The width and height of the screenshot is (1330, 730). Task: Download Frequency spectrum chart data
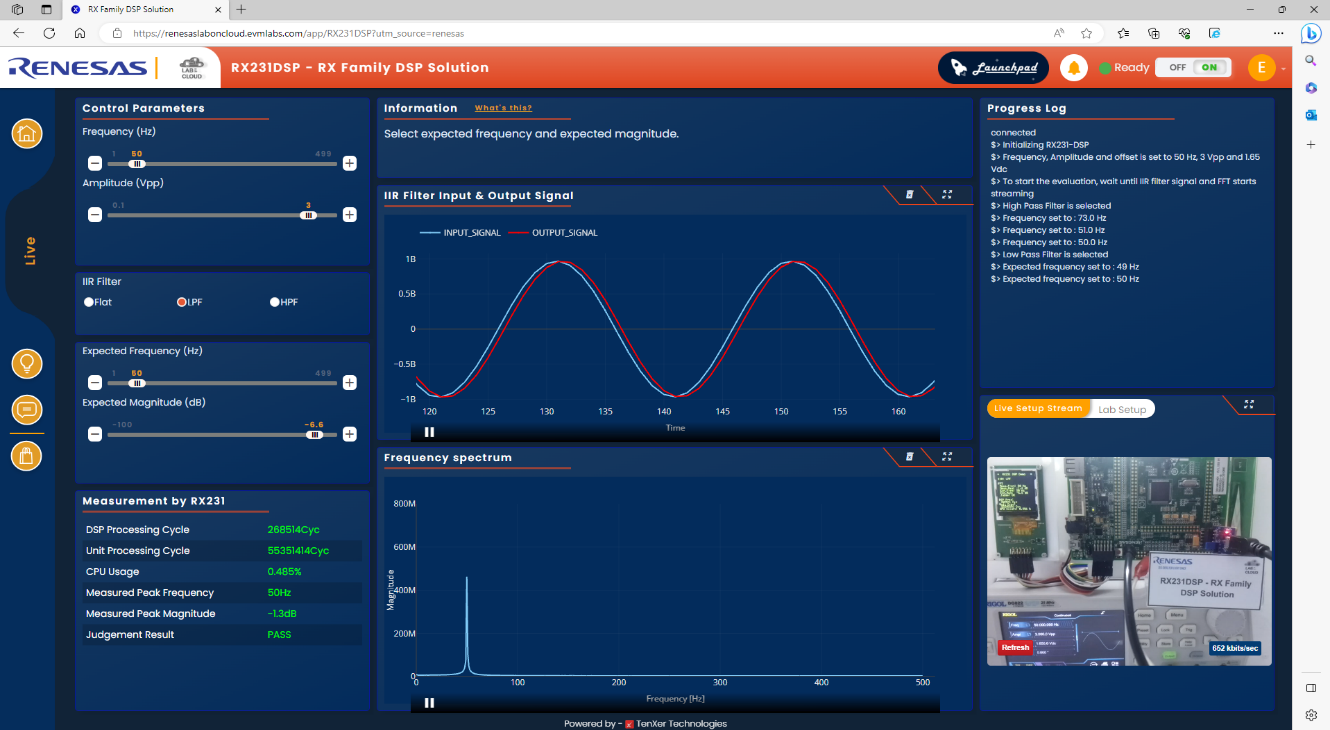coord(909,457)
